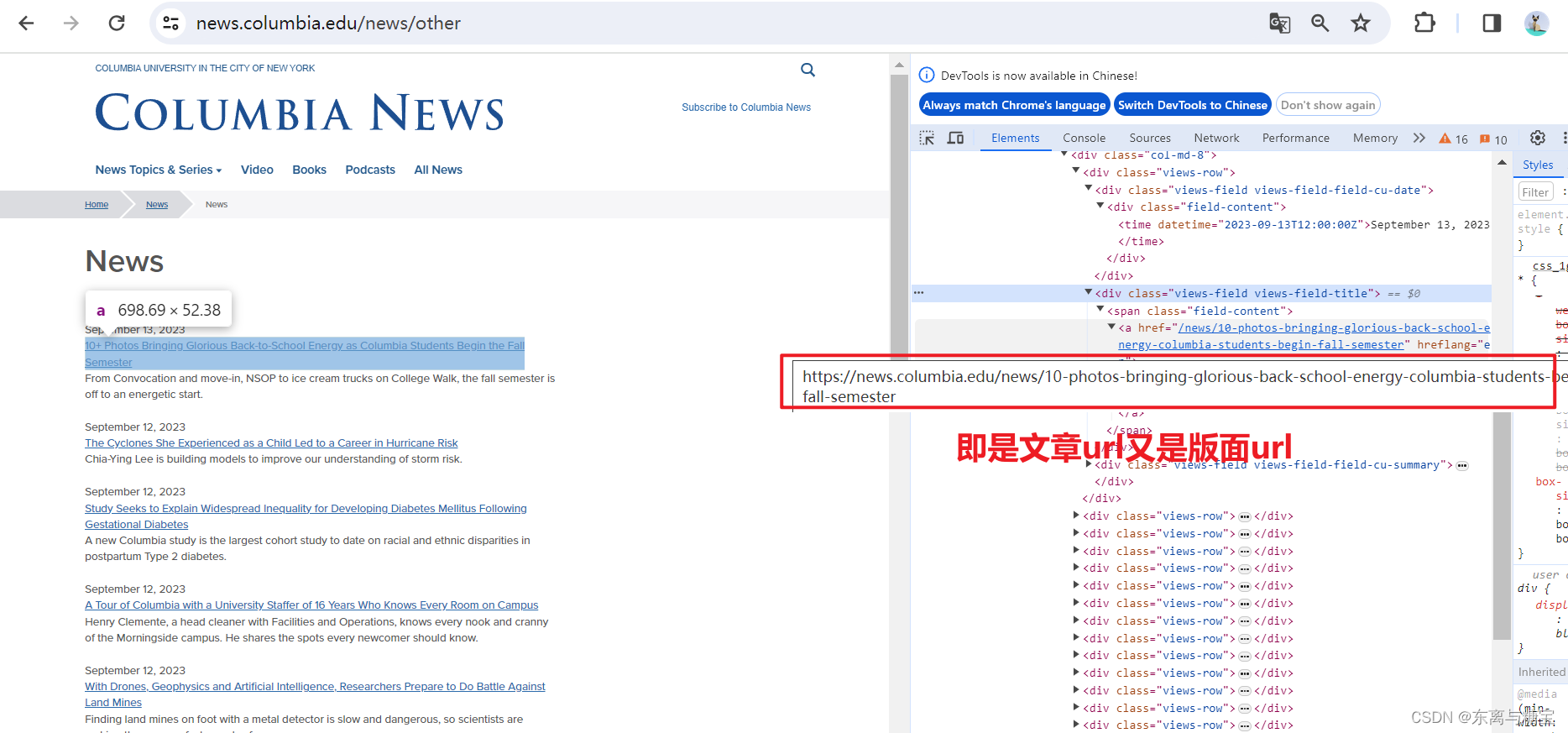
Task: Open the Study Seeks to Explain diabetes article
Action: tap(306, 516)
